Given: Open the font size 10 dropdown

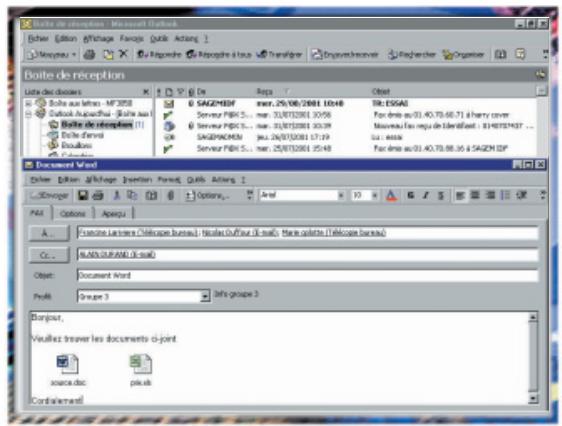Looking at the screenshot, I should coord(375,196).
